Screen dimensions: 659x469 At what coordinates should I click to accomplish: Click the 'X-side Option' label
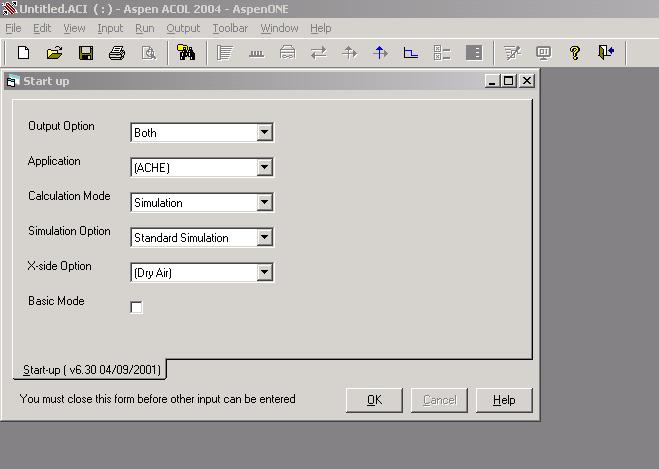[x=59, y=266]
